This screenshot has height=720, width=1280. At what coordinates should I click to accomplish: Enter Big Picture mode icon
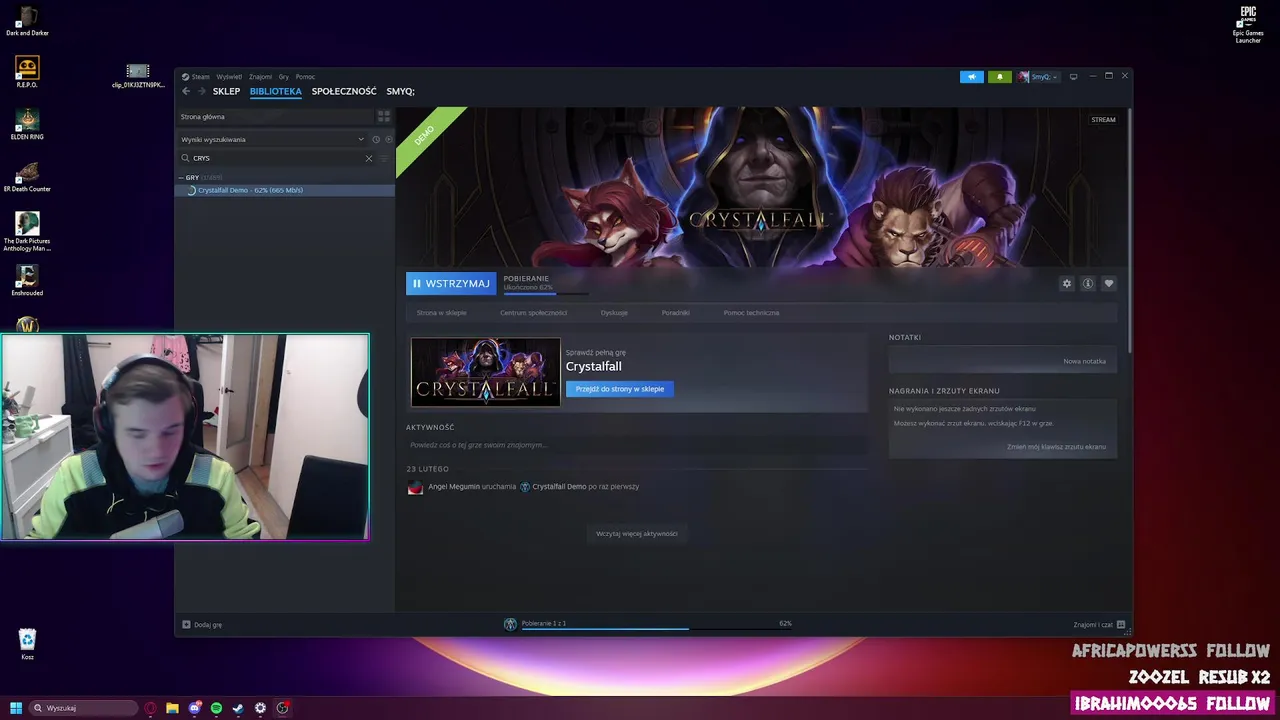pos(1073,77)
